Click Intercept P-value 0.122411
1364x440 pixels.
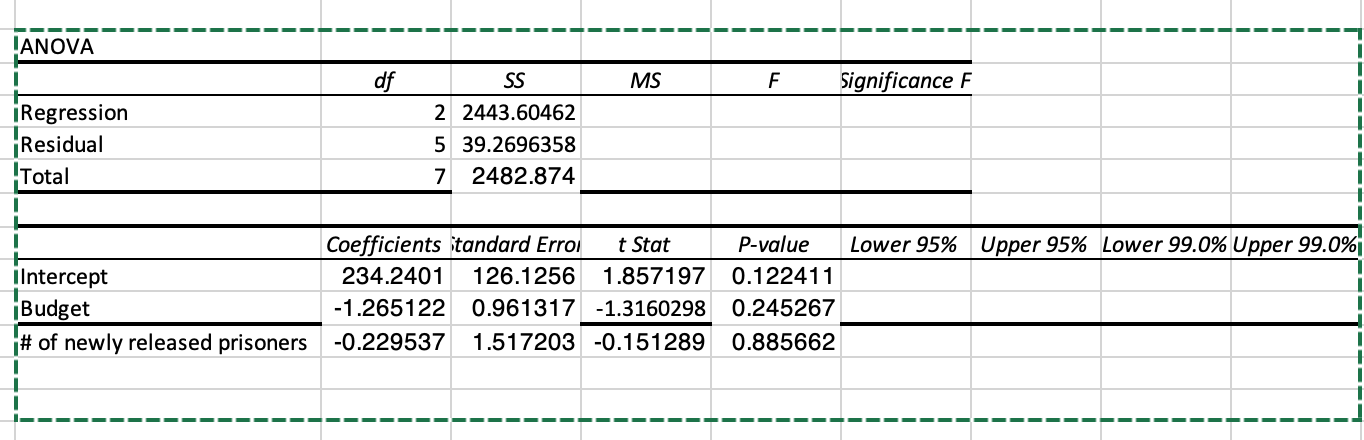776,275
